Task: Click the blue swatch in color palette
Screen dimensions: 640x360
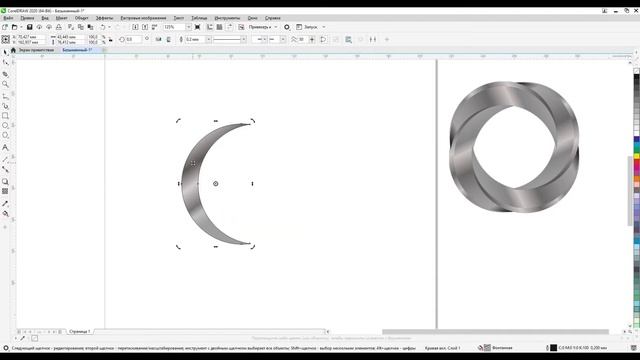Action: point(637,140)
